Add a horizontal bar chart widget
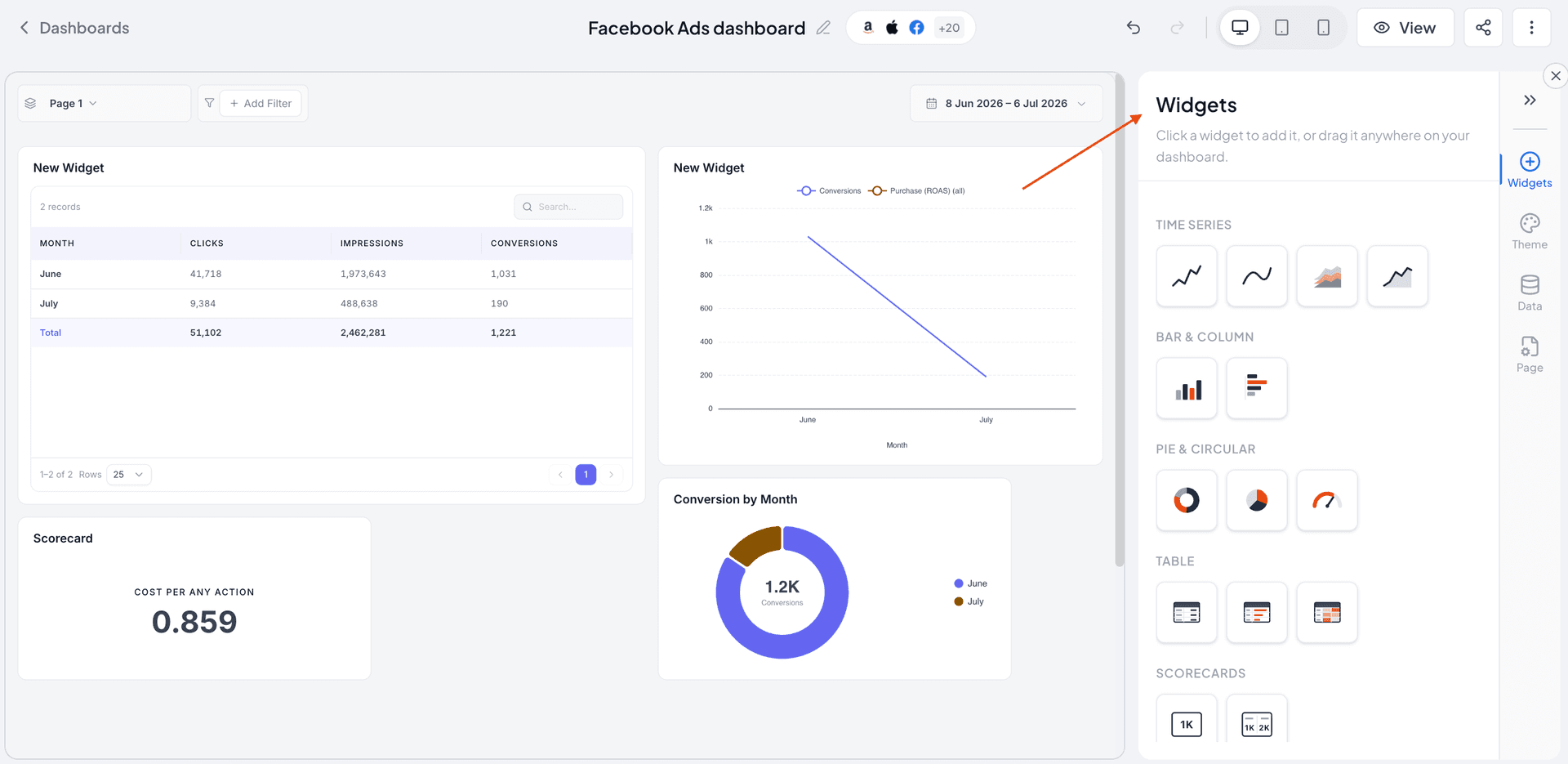This screenshot has width=1568, height=764. coord(1257,388)
